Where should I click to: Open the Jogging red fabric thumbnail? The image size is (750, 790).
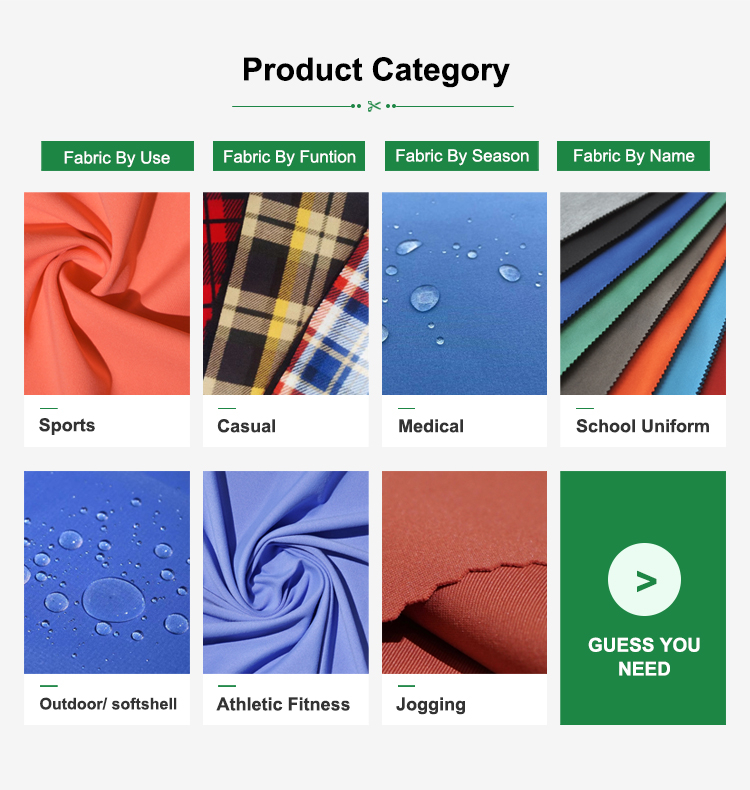pos(464,572)
